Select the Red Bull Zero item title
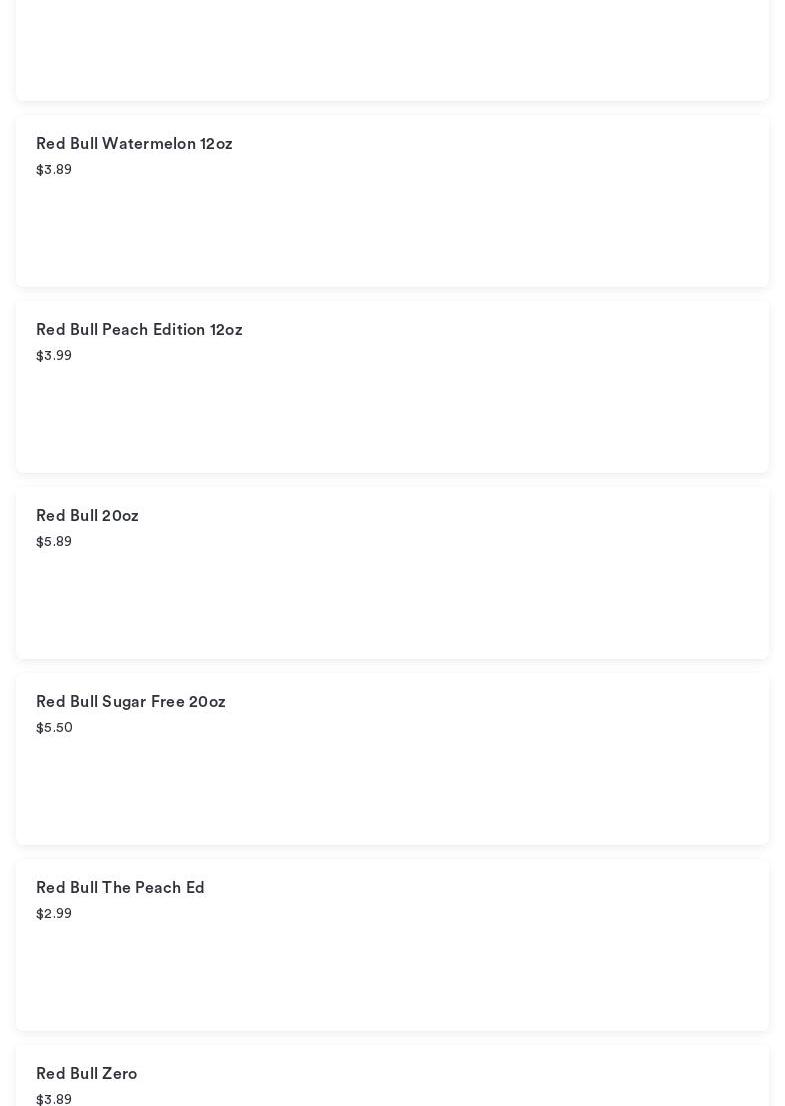The image size is (785, 1106). pos(86,1074)
